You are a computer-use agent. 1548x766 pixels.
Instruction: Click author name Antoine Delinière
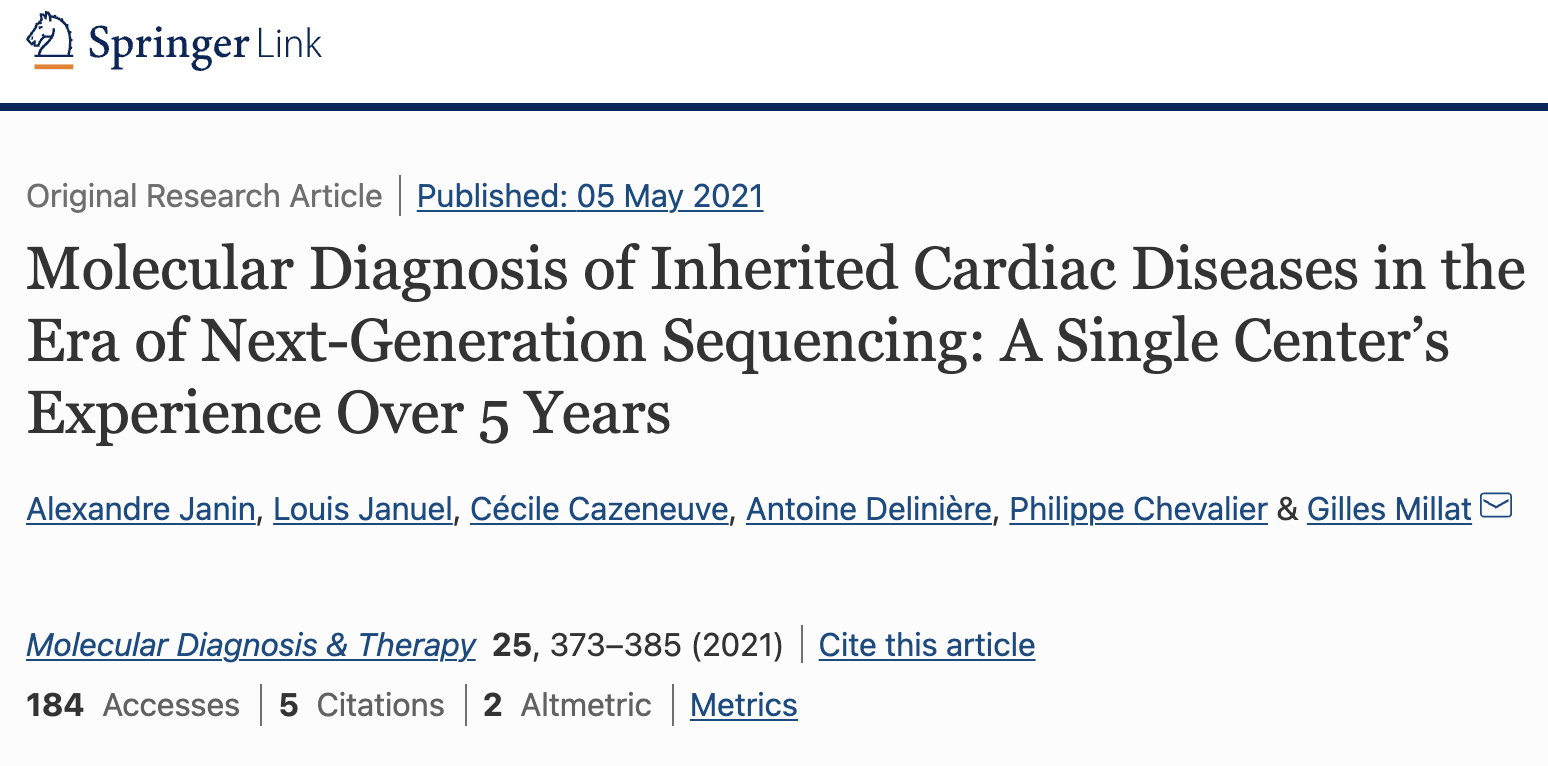pos(869,509)
